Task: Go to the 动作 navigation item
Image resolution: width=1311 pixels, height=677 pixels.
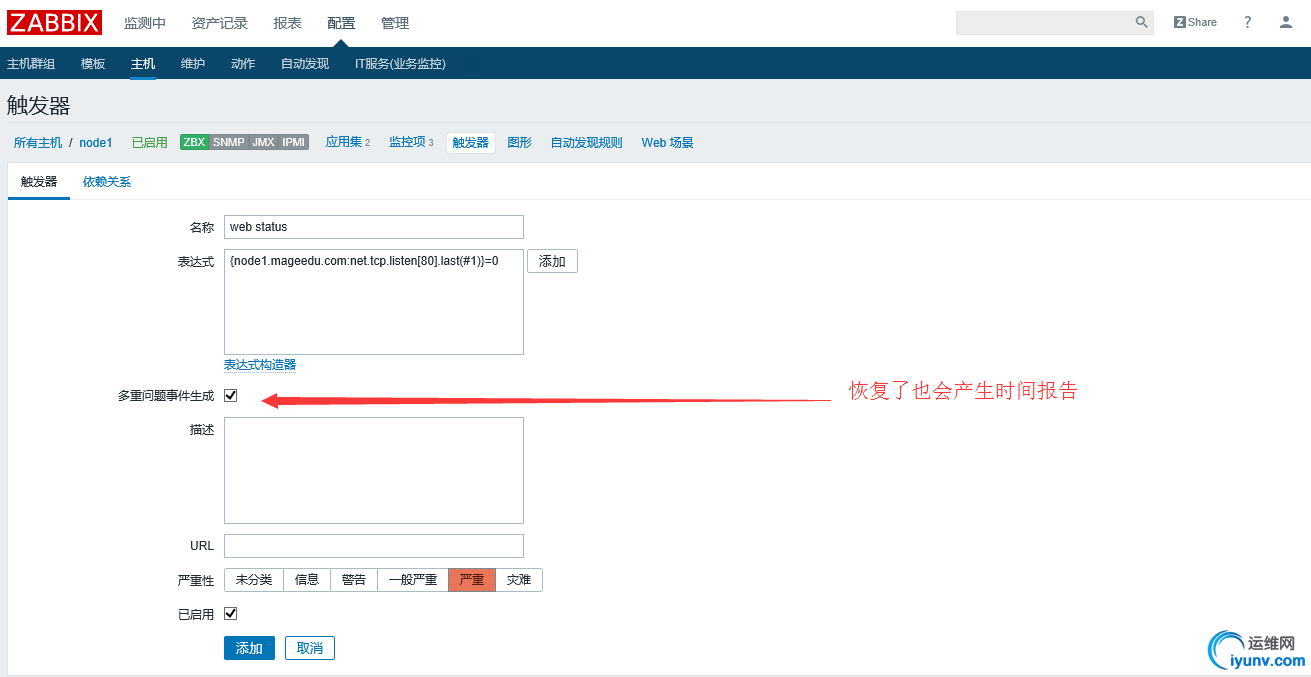Action: click(x=242, y=62)
